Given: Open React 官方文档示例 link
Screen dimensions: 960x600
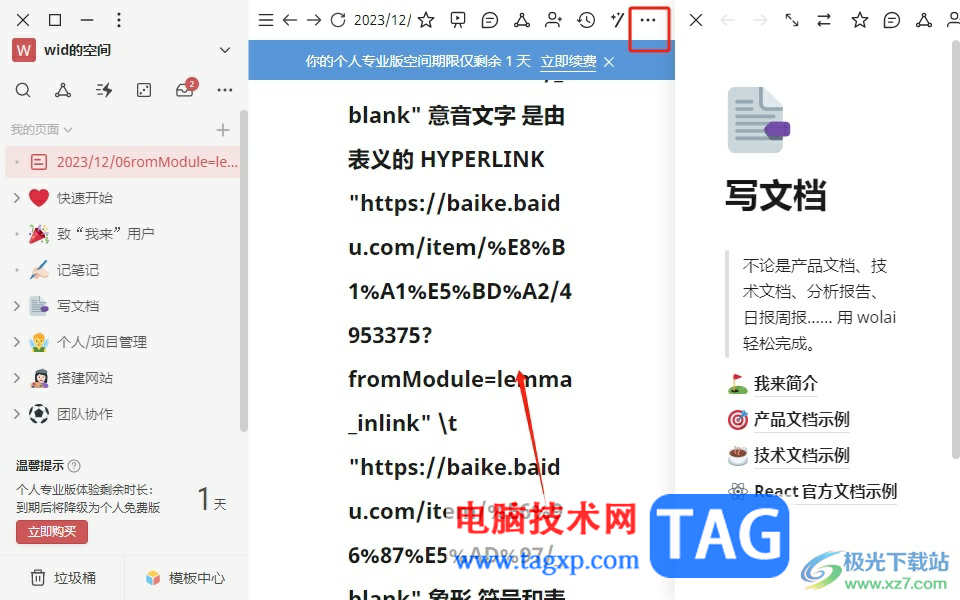Looking at the screenshot, I should 825,491.
